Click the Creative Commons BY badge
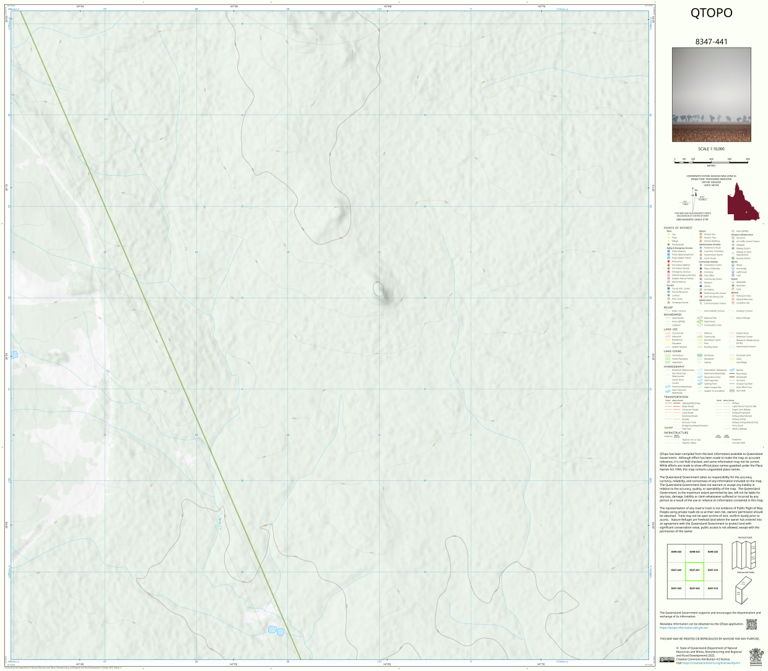This screenshot has width=768, height=671. 667,660
